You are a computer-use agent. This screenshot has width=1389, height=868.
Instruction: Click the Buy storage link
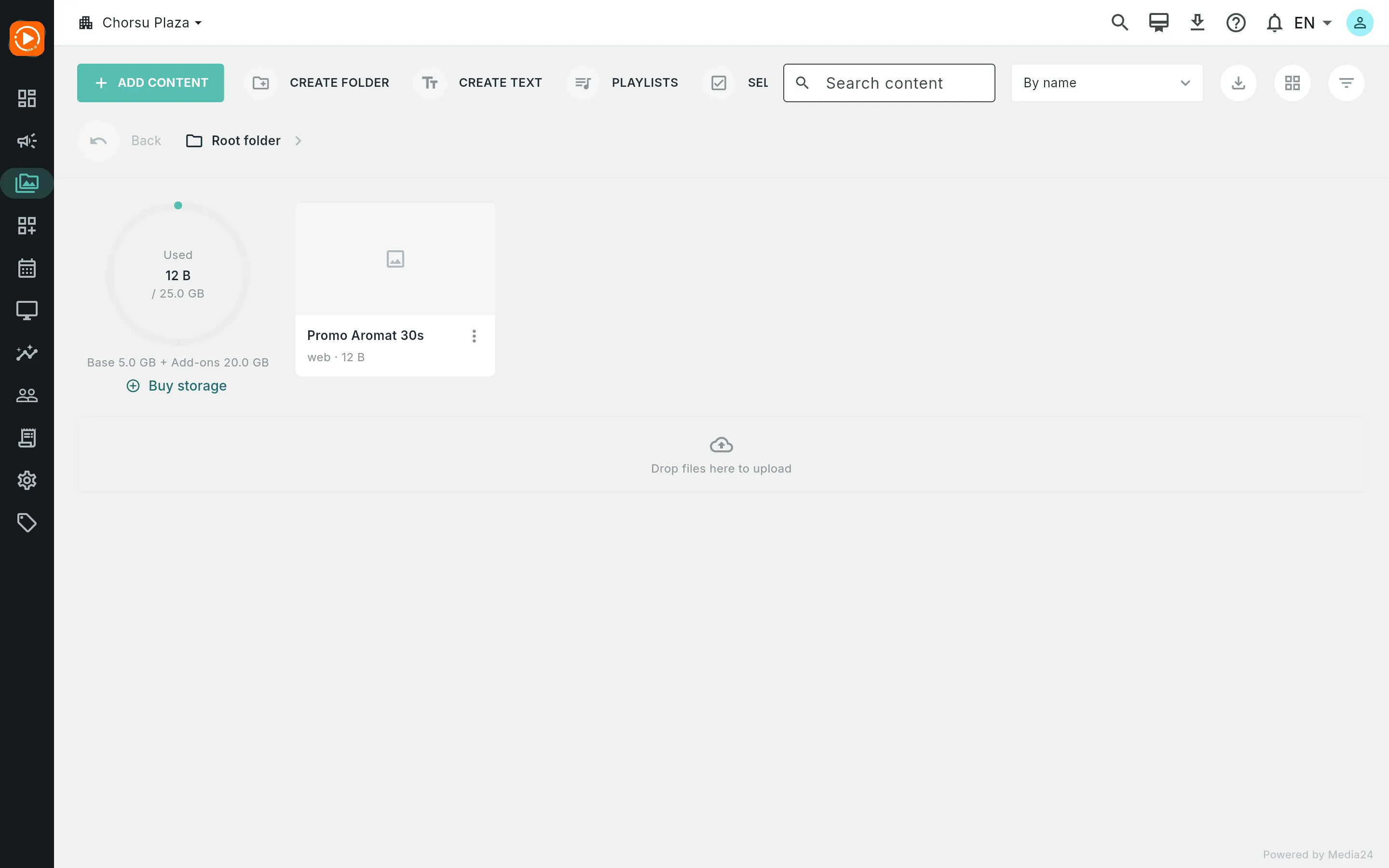coord(177,386)
